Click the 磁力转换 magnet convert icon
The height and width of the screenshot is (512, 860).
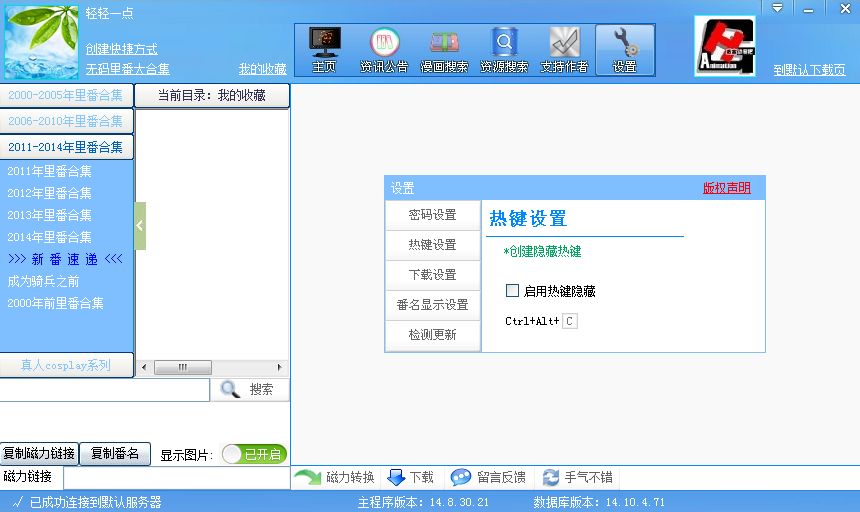(308, 478)
